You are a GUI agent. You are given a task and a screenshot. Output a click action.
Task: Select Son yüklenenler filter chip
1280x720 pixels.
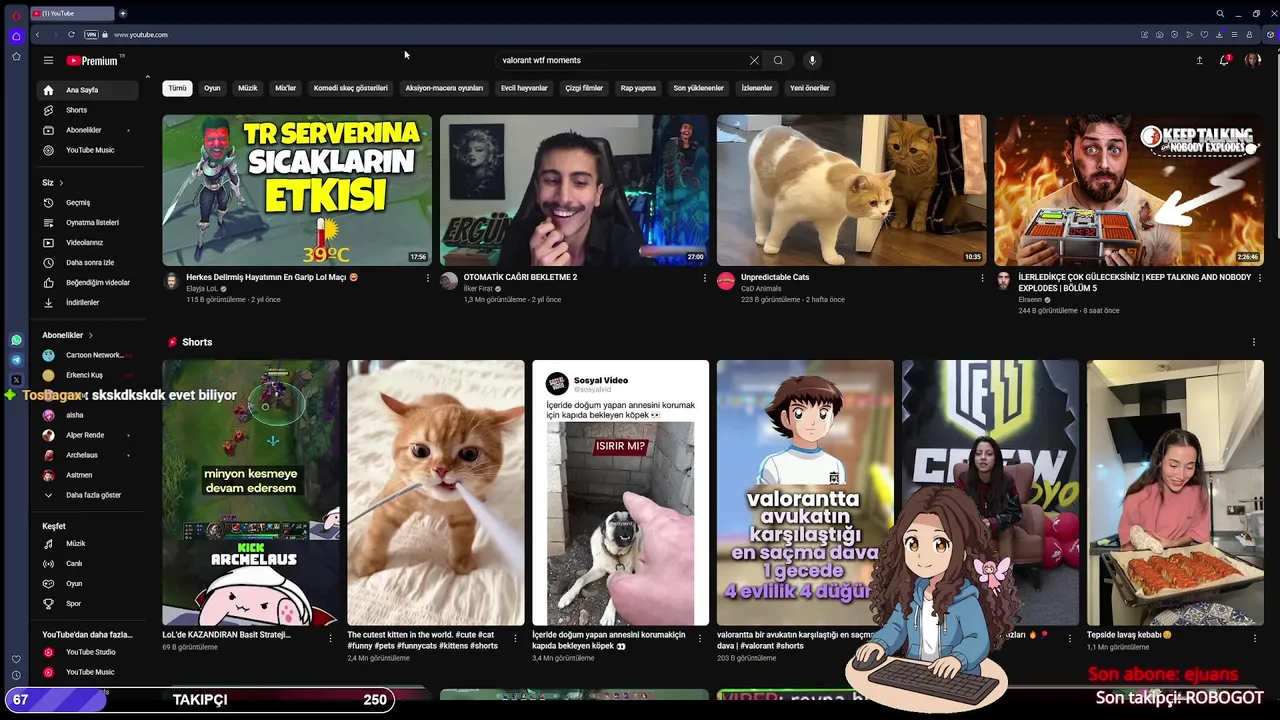[x=698, y=88]
